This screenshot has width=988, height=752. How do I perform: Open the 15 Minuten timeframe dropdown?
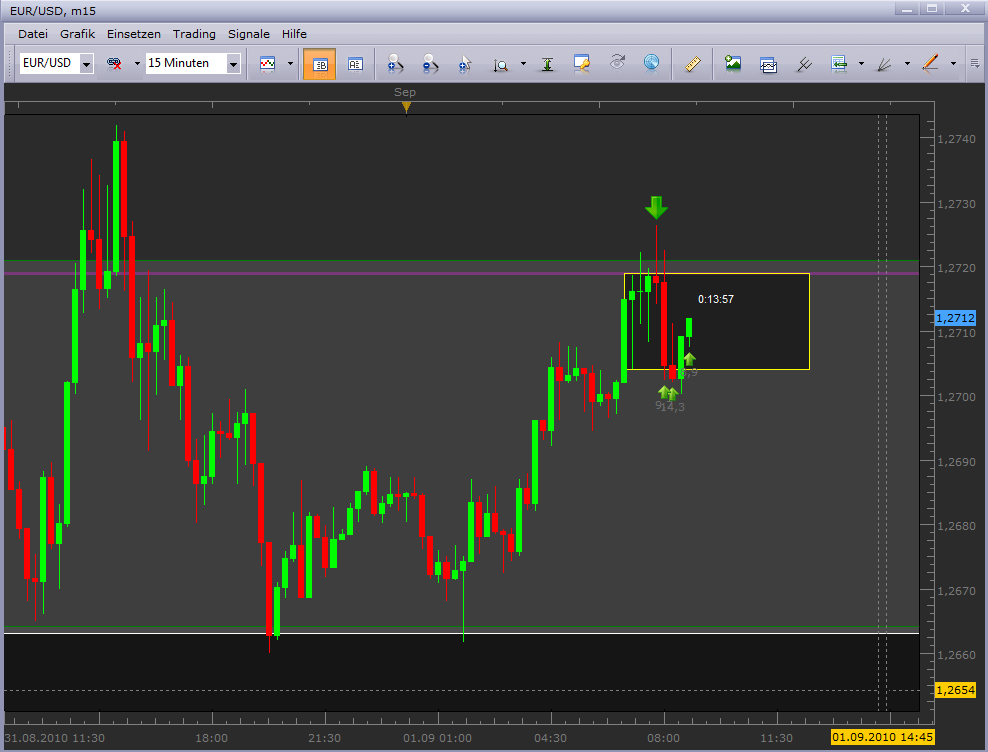[233, 64]
